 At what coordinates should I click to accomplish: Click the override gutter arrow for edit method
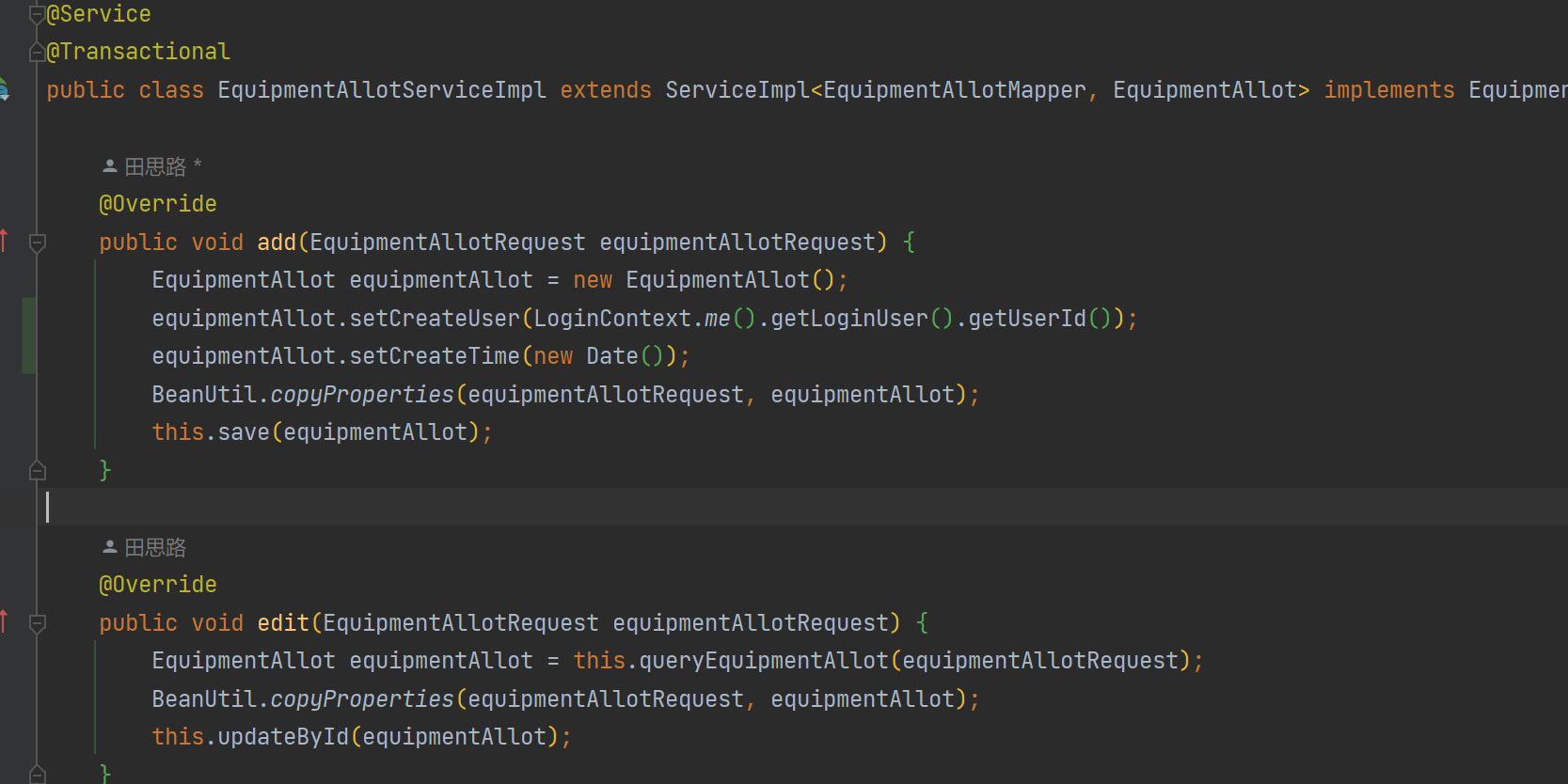tap(4, 621)
